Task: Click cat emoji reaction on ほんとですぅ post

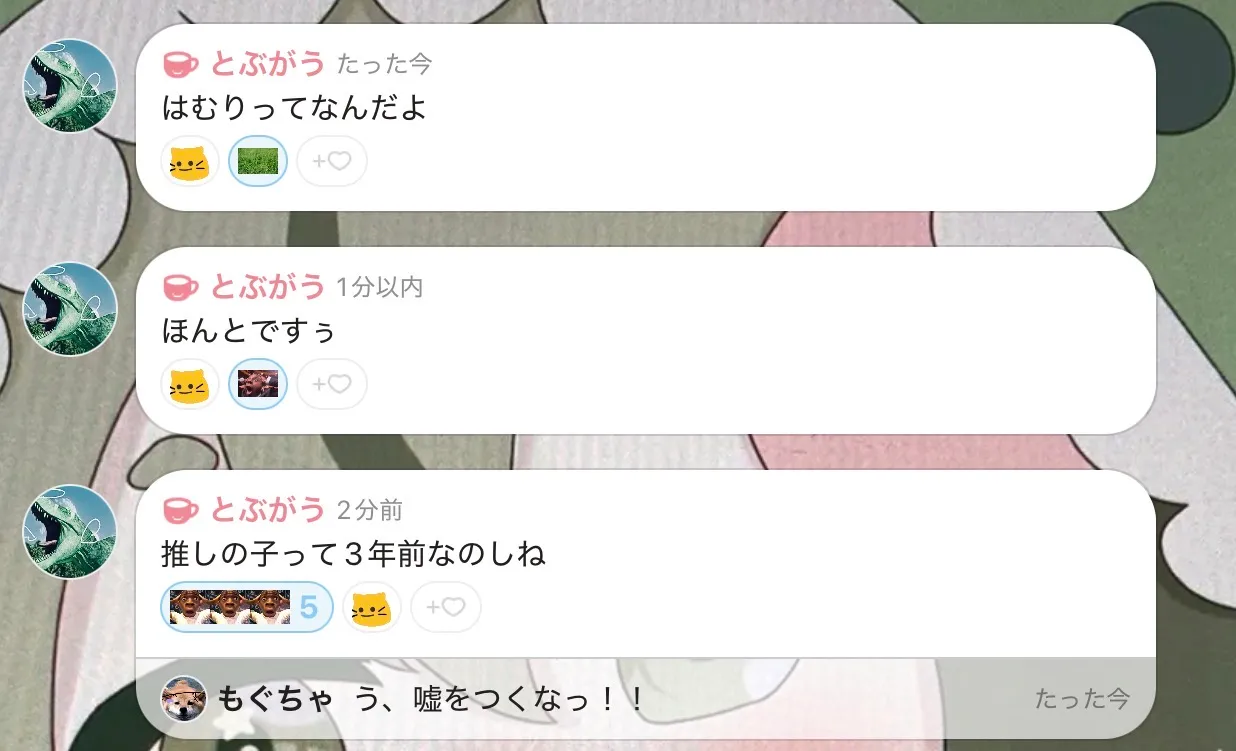Action: [x=190, y=384]
